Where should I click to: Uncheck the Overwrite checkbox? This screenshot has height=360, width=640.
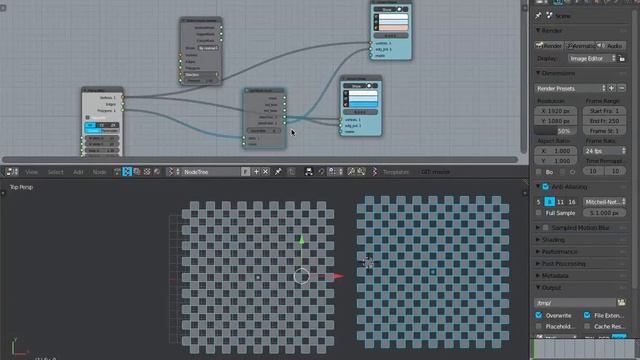(539, 315)
